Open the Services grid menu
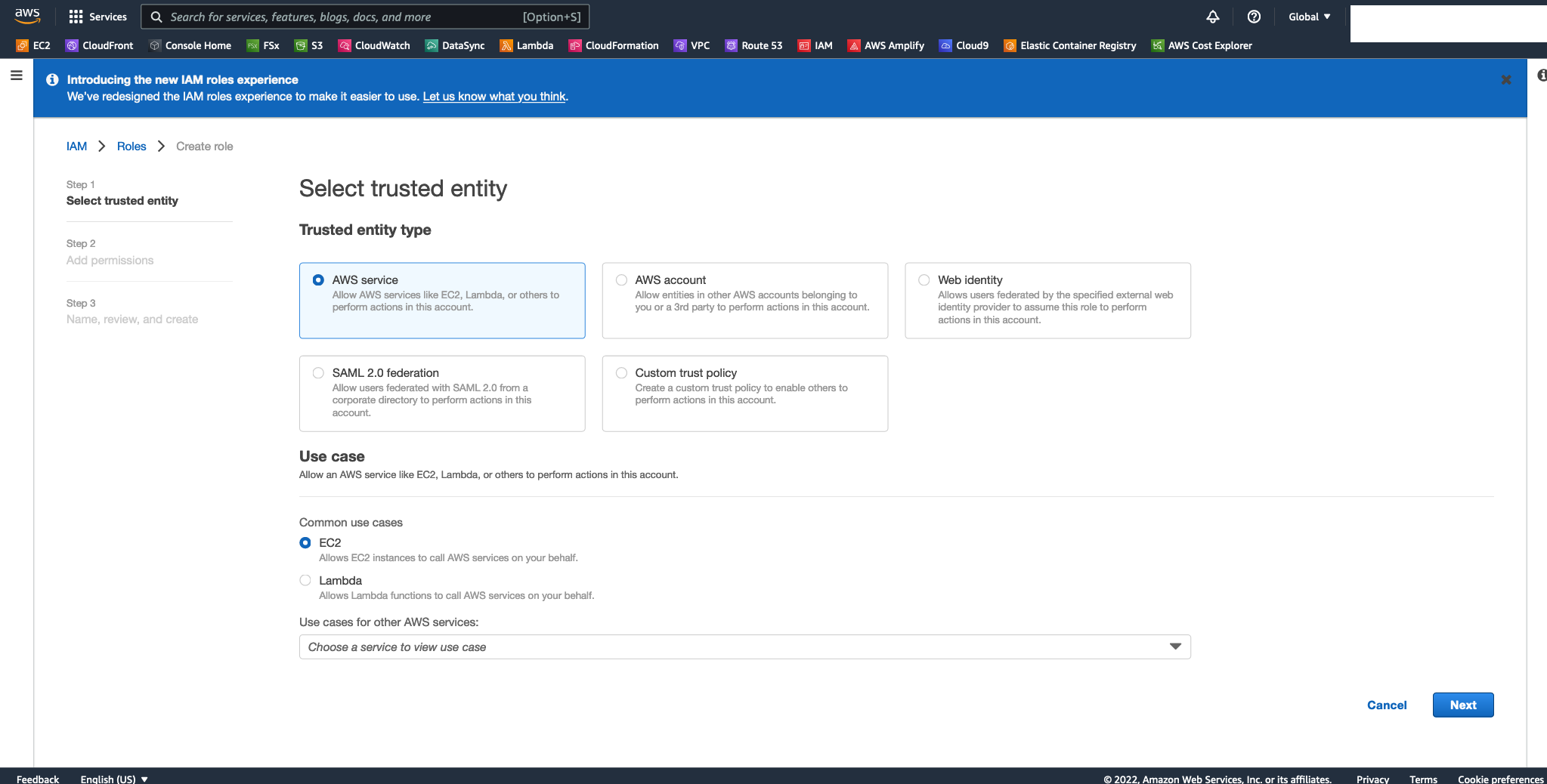 (97, 17)
